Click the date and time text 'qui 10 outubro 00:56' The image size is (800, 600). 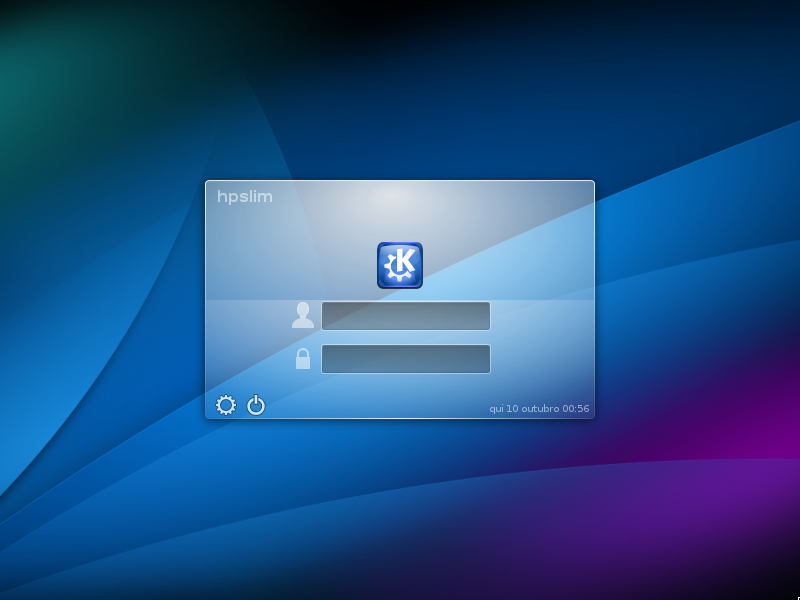point(539,409)
